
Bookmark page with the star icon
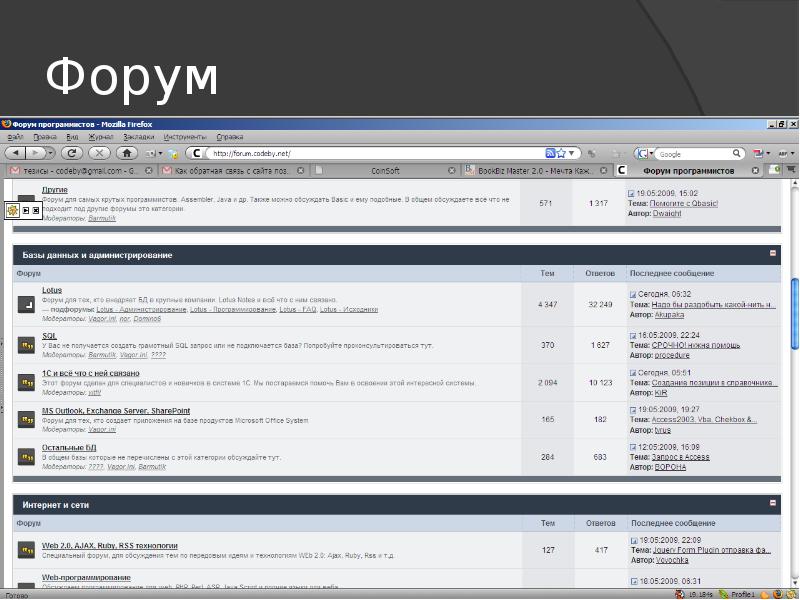pos(562,153)
